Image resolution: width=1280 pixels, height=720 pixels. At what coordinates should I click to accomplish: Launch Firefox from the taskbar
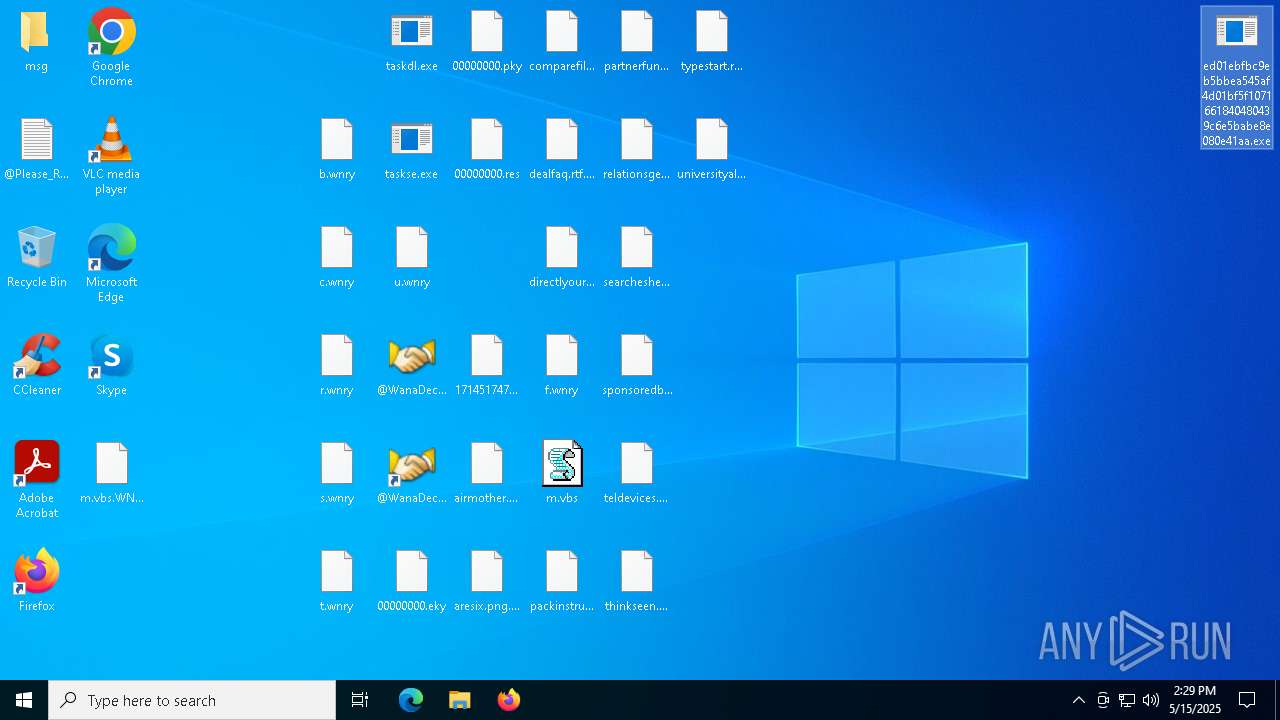pos(509,700)
